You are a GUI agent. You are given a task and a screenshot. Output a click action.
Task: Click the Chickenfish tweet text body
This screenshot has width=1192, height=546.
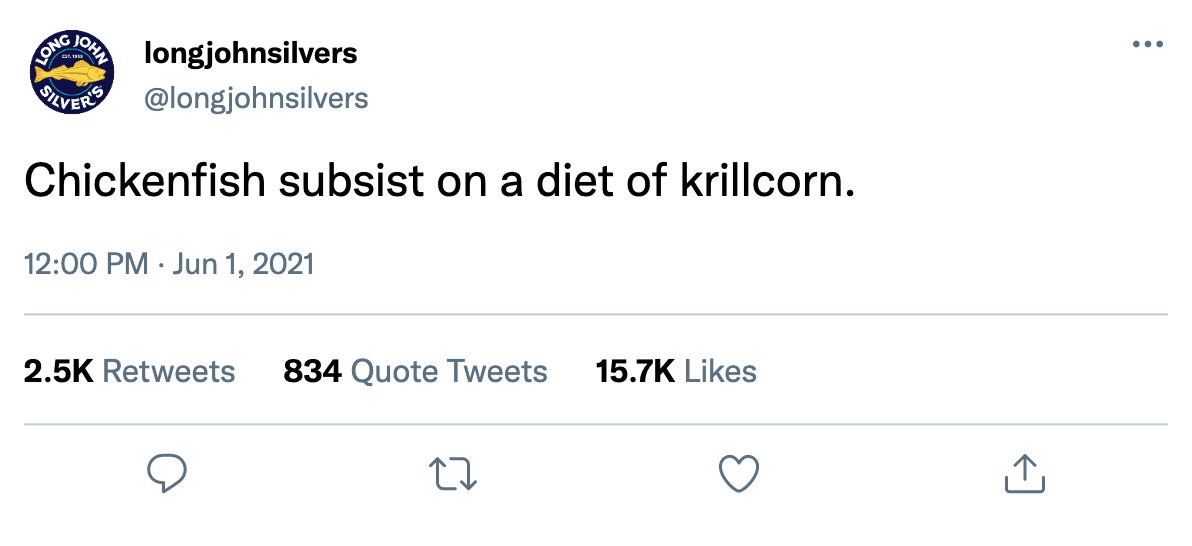coord(439,183)
